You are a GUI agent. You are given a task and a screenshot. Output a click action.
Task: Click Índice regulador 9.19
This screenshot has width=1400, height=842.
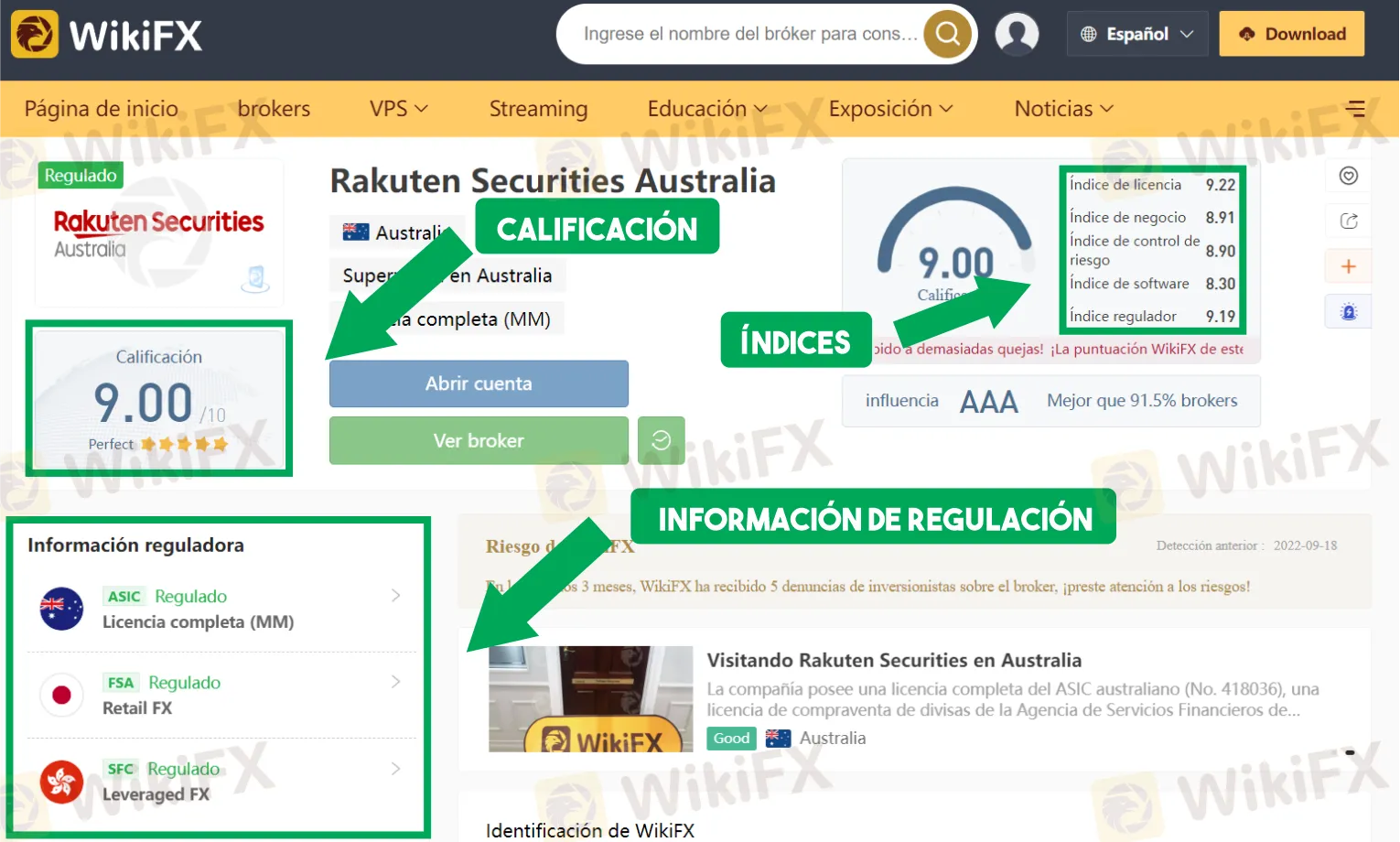(1152, 317)
